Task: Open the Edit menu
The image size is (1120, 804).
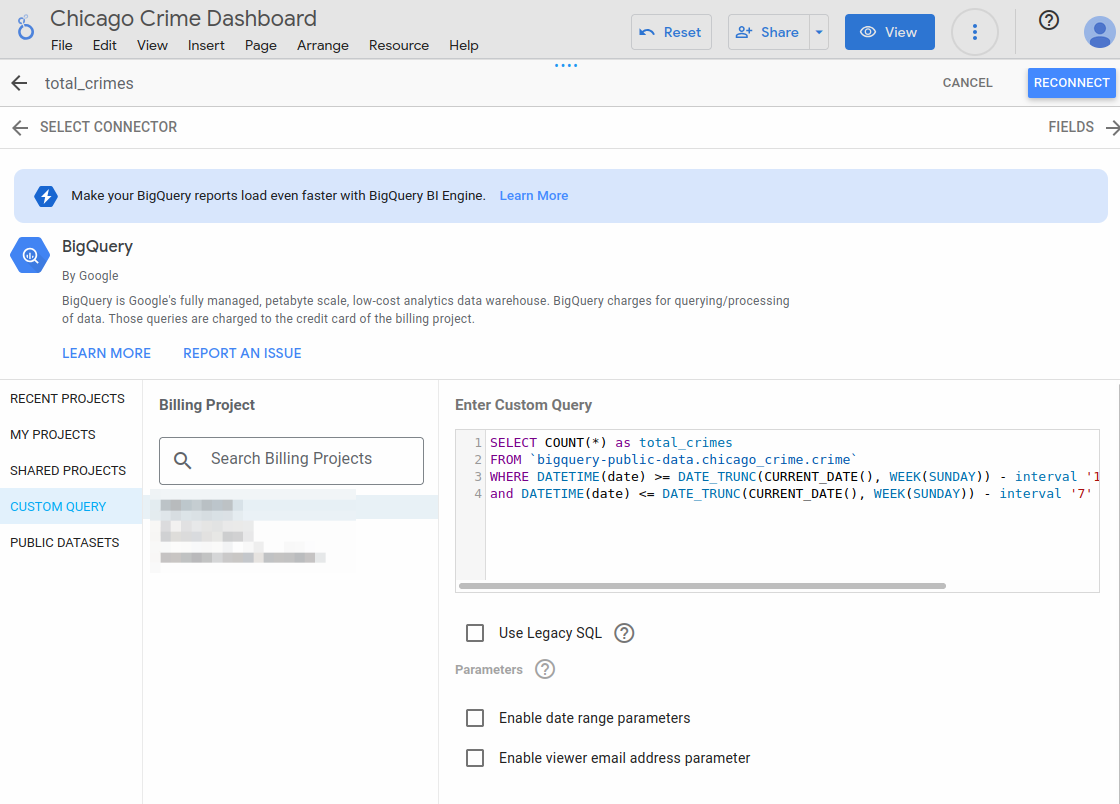Action: pos(104,45)
